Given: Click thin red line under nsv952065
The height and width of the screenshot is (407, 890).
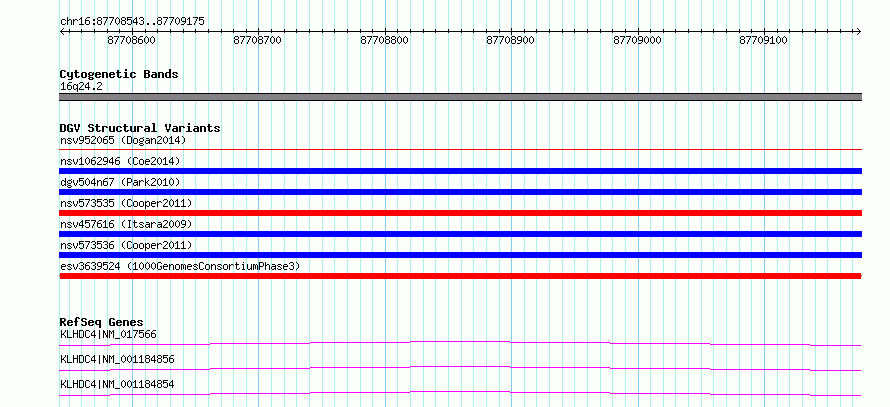Looking at the screenshot, I should tap(460, 149).
